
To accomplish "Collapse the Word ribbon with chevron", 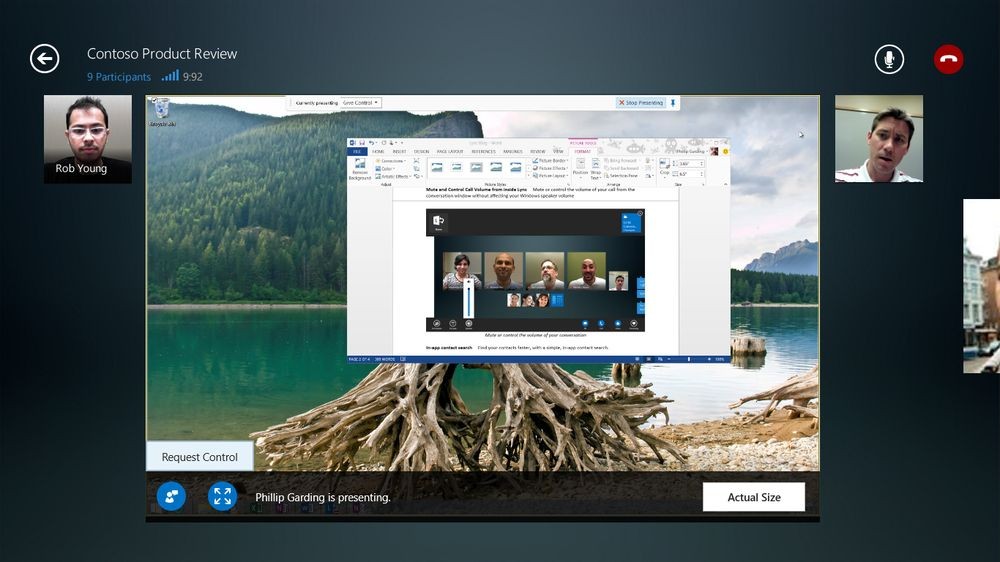I will point(726,184).
